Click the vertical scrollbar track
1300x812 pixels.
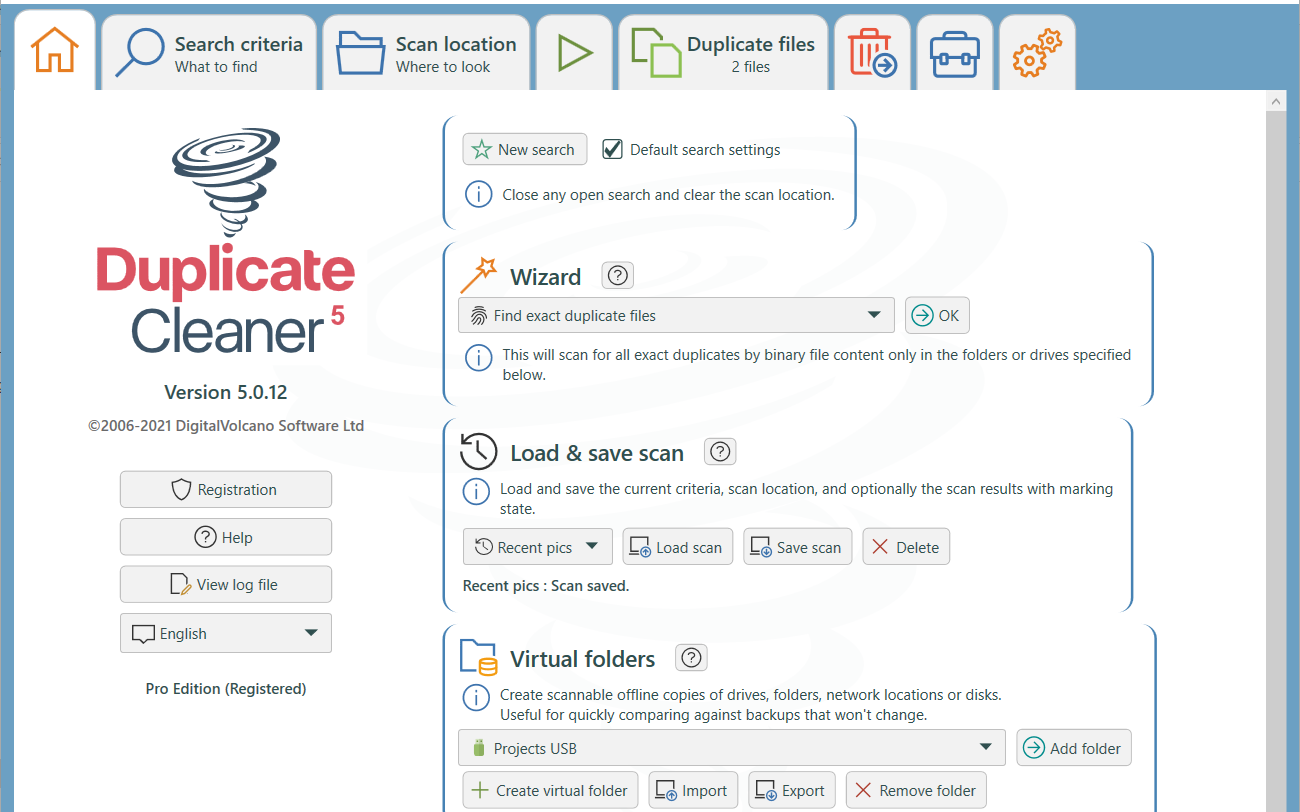[1276, 460]
